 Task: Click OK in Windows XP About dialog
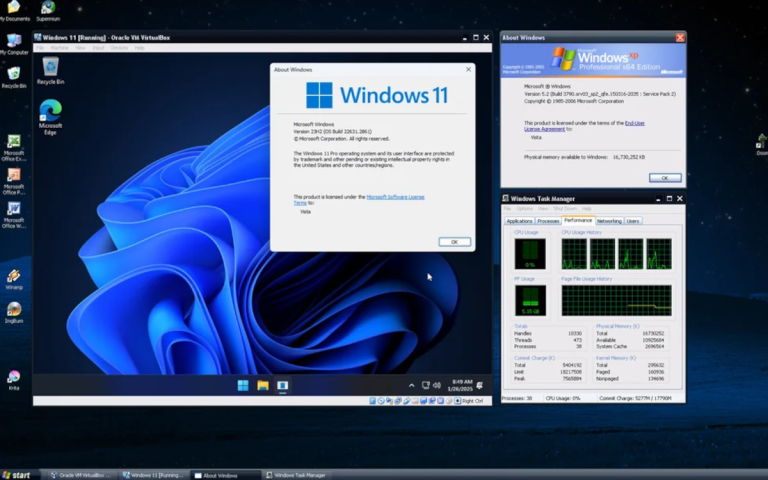click(x=665, y=178)
